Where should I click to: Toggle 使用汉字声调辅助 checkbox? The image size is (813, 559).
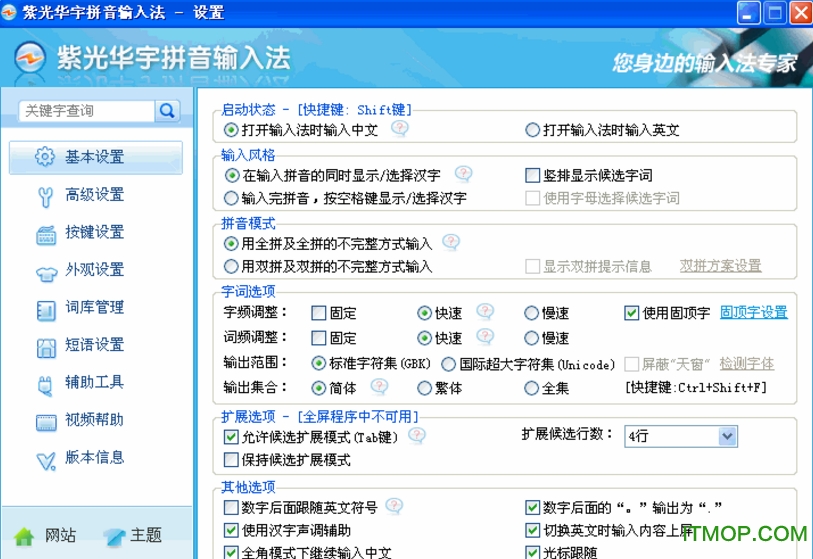(231, 530)
